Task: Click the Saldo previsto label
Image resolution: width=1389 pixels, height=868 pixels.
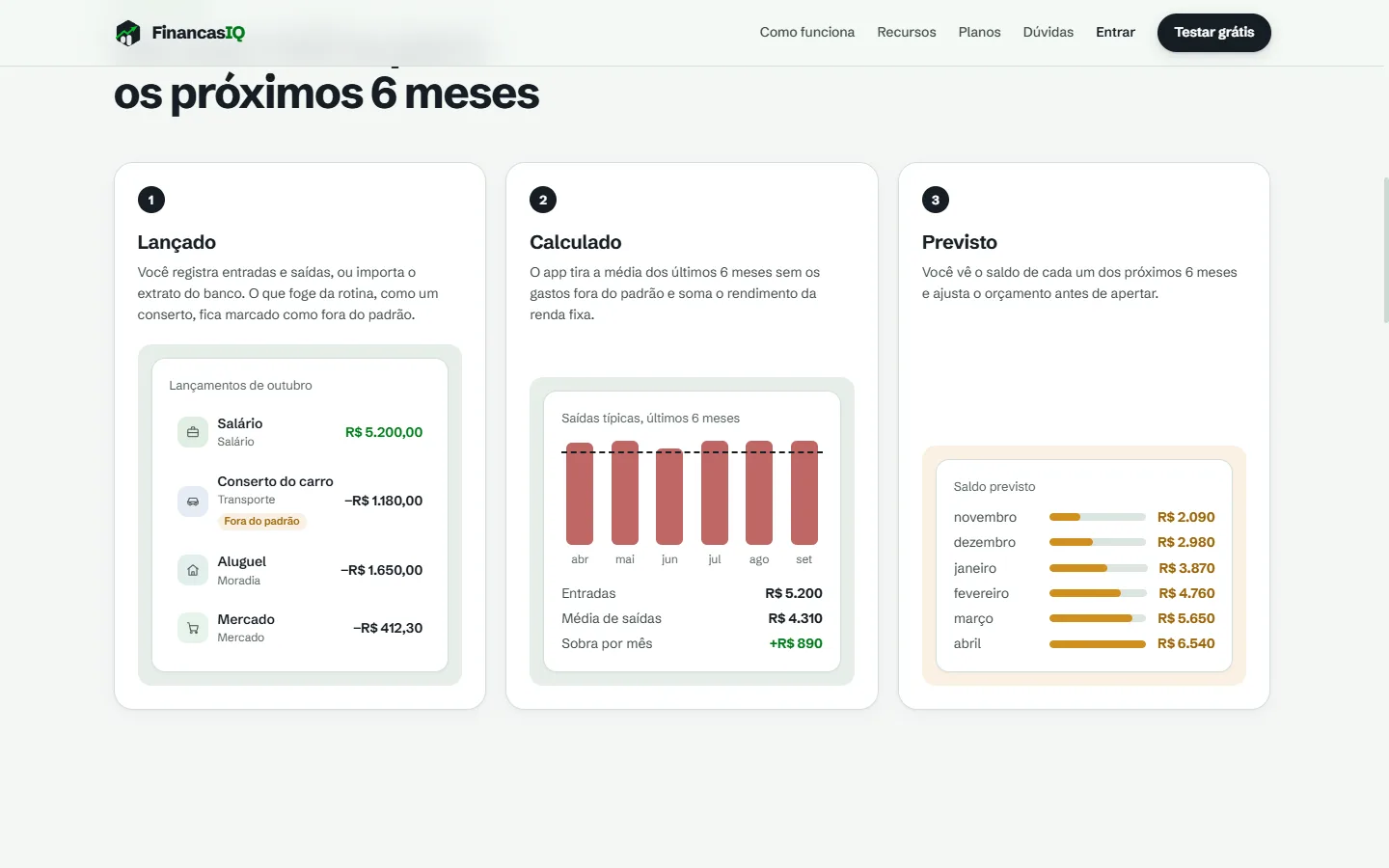Action: pos(994,486)
